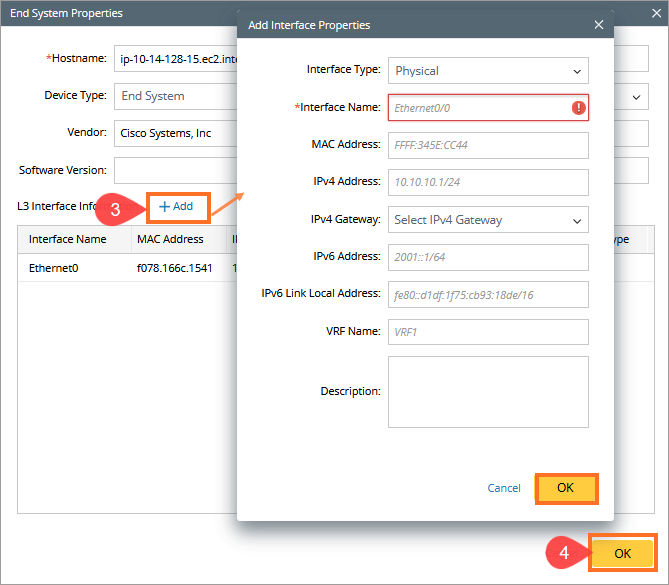Open the Interface Type dropdown
Screen dimensions: 669x585
coord(487,71)
